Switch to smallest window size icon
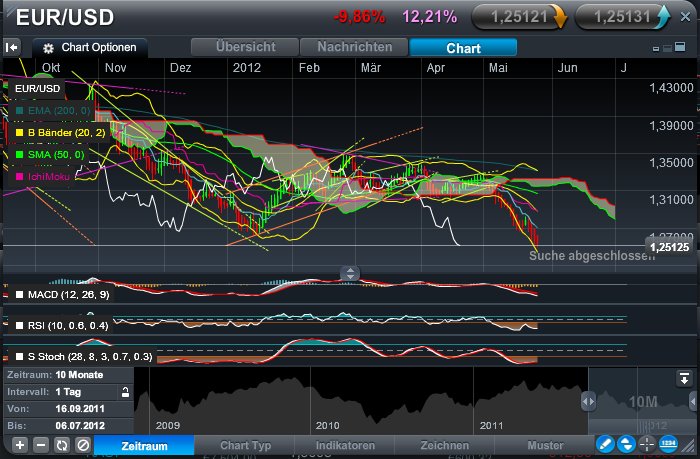This screenshot has width=700, height=459. (x=656, y=49)
